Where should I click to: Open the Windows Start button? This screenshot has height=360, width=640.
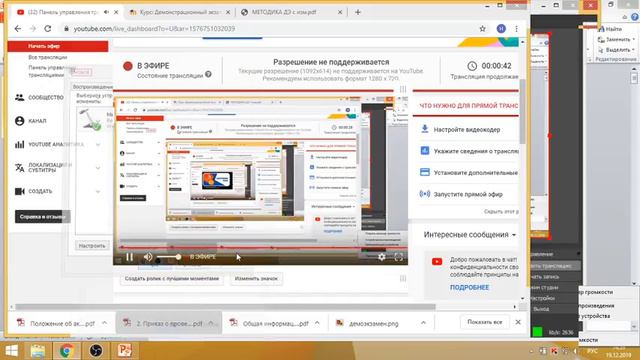(x=11, y=351)
